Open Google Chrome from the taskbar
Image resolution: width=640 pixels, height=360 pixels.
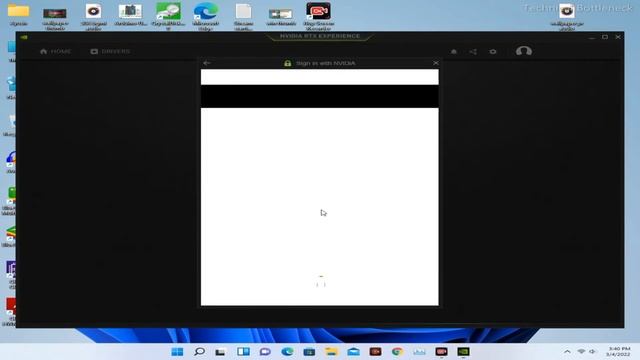pos(397,351)
